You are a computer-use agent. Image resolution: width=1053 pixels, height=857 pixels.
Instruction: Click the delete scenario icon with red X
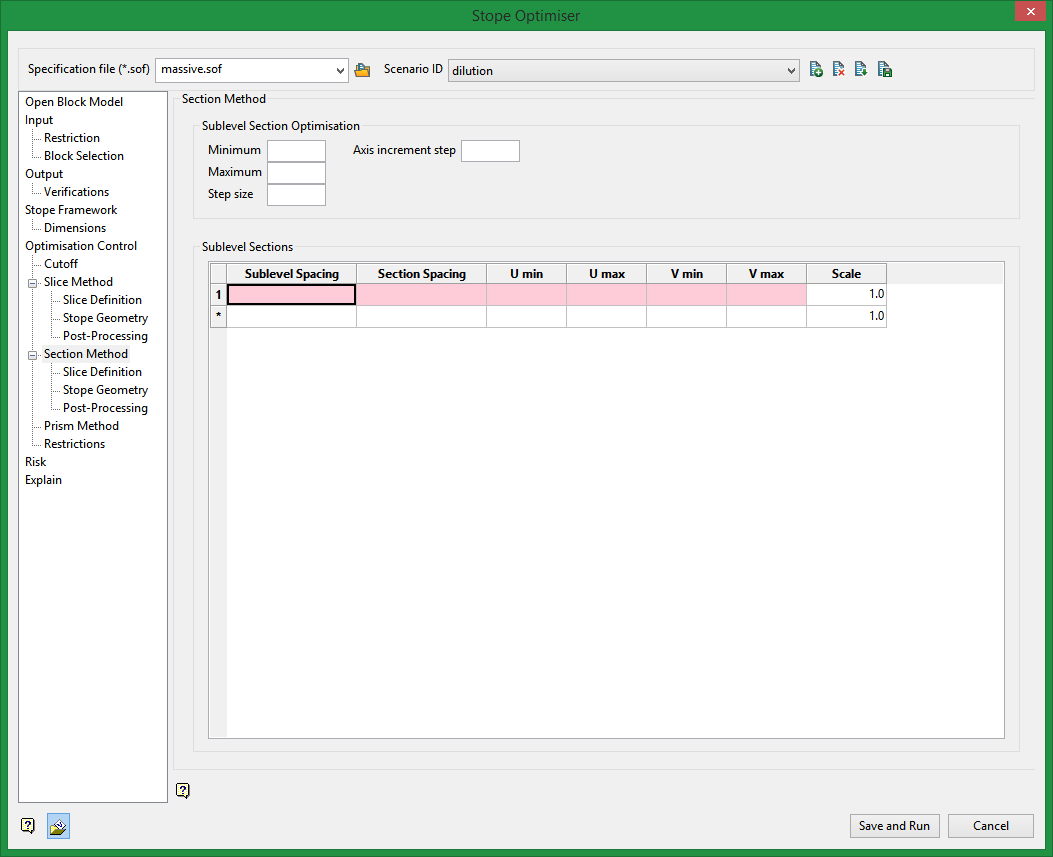[839, 70]
